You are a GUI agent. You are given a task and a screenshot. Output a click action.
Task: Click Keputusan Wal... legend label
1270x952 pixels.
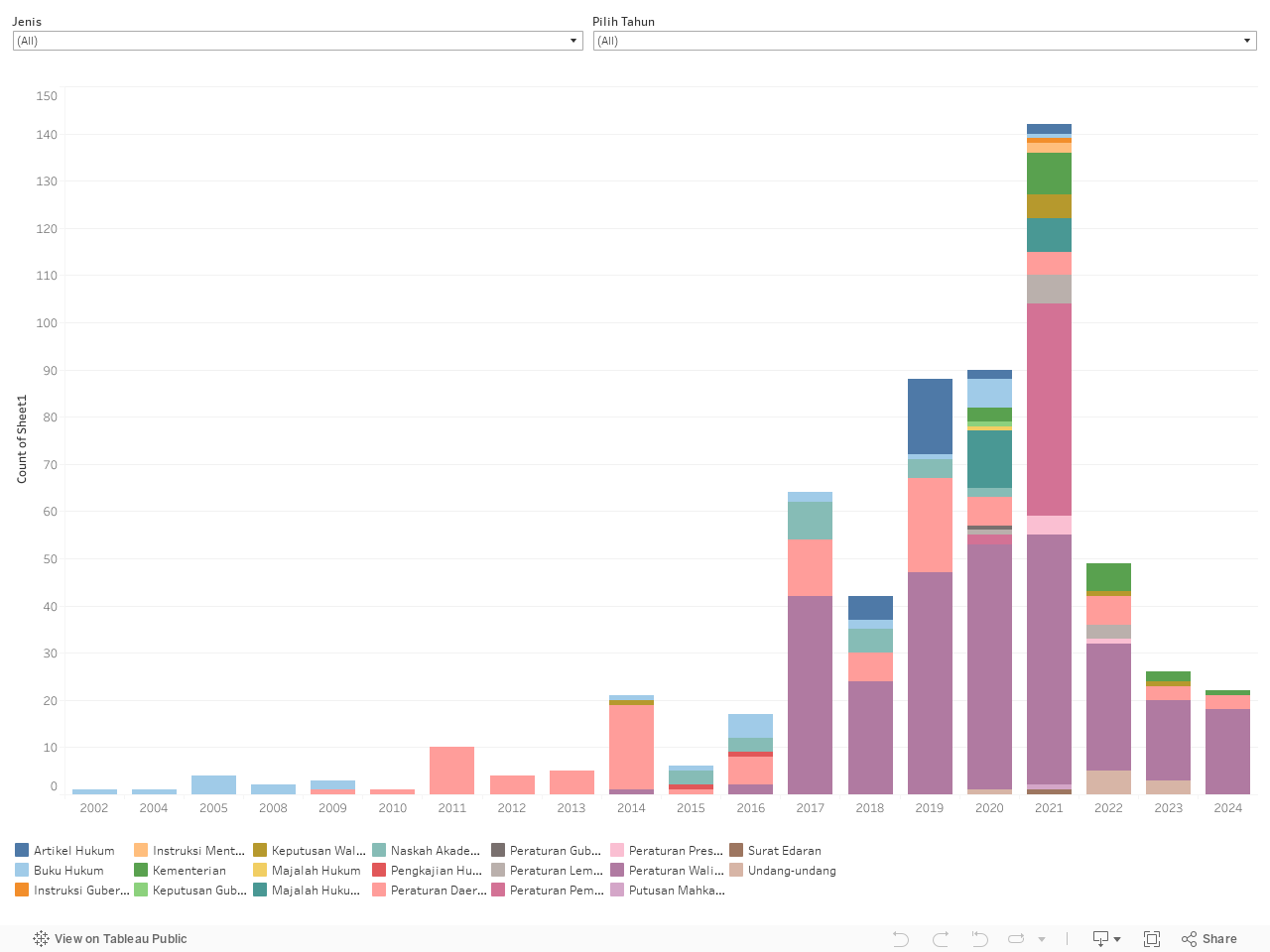tap(318, 851)
